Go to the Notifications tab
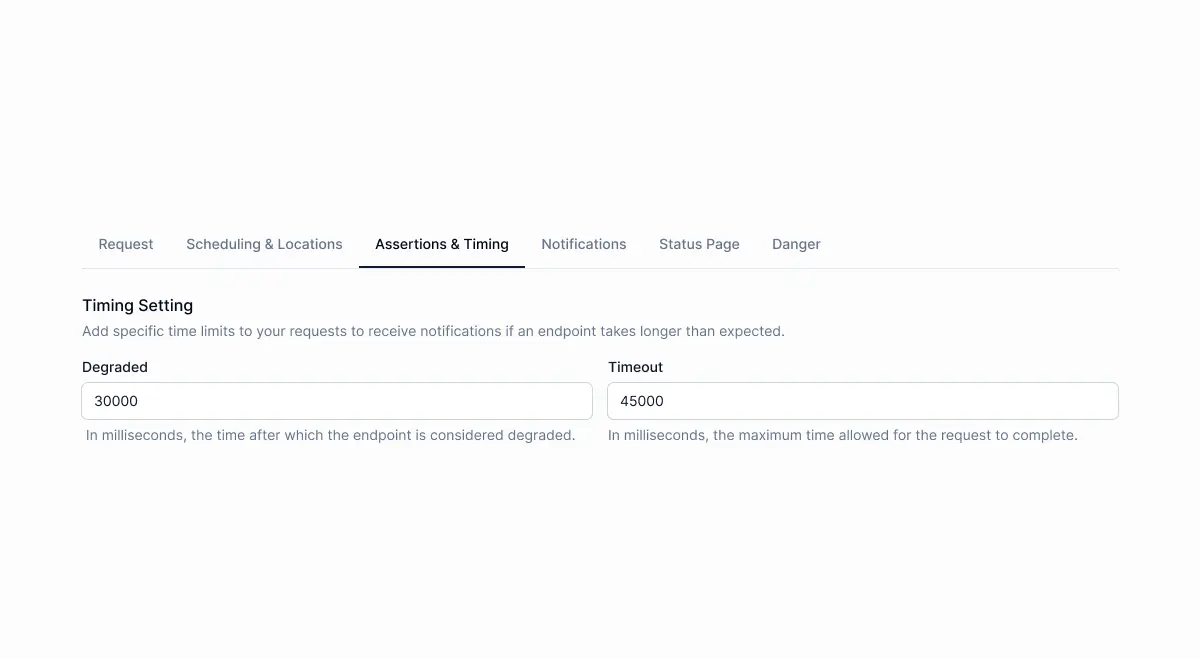The image size is (1200, 659). [x=584, y=244]
